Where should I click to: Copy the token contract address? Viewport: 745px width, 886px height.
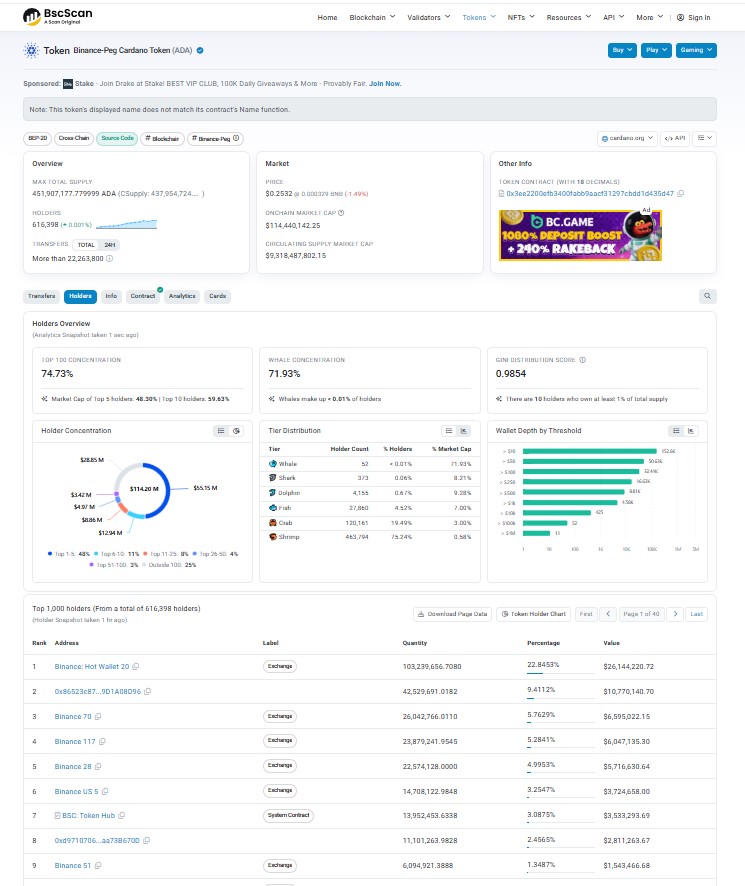pos(681,193)
